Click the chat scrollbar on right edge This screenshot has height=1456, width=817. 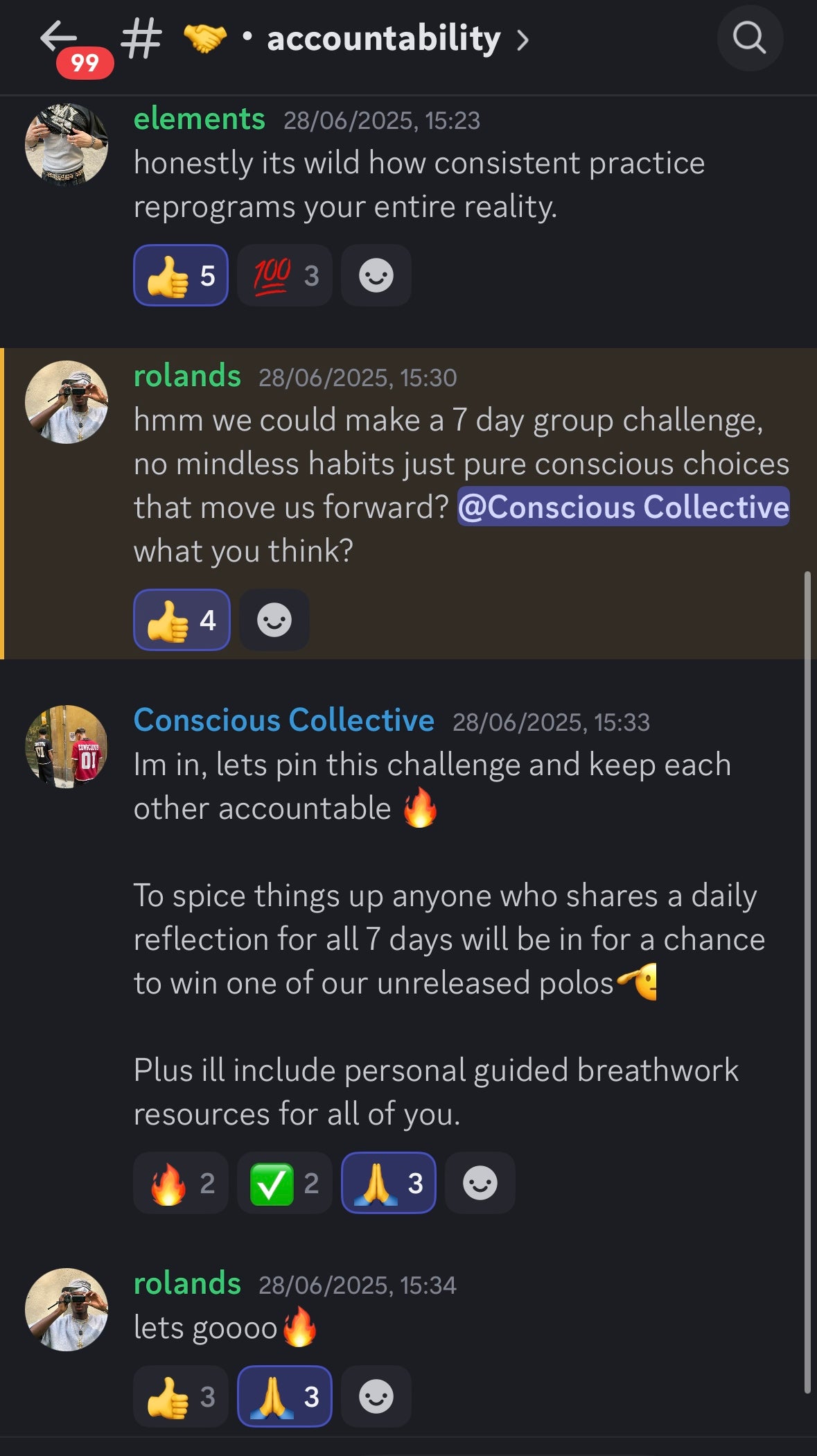pyautogui.click(x=807, y=971)
